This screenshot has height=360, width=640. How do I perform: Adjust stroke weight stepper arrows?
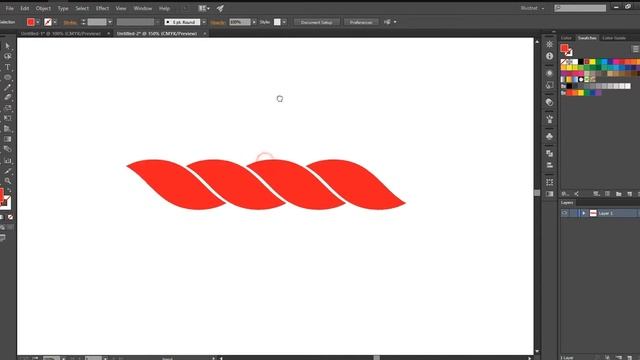(83, 22)
